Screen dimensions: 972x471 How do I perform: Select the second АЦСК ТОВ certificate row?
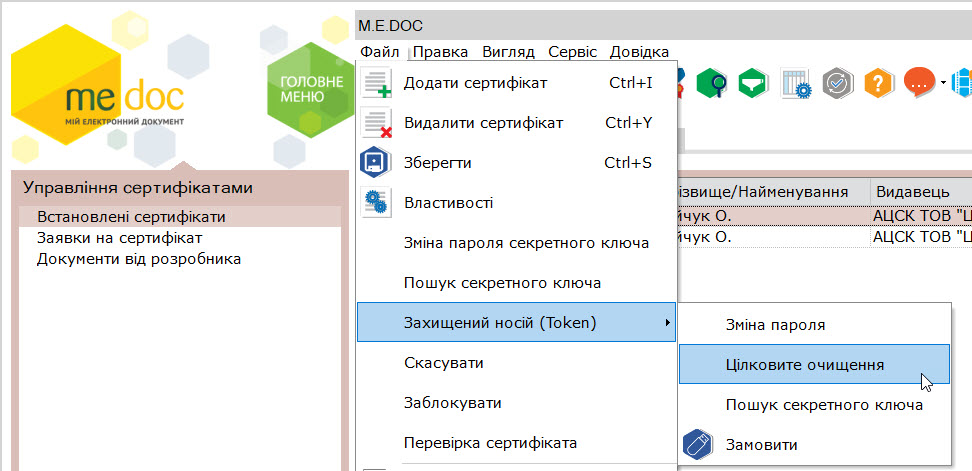pos(824,237)
